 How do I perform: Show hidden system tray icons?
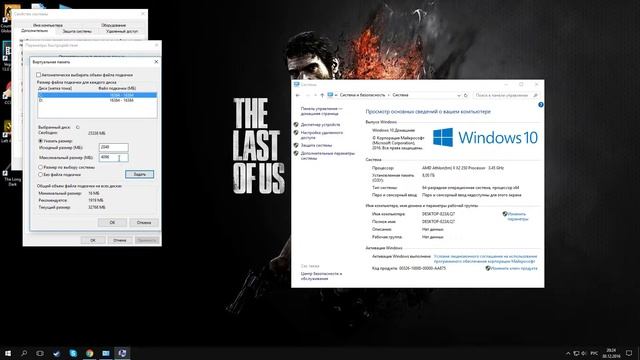[568, 353]
